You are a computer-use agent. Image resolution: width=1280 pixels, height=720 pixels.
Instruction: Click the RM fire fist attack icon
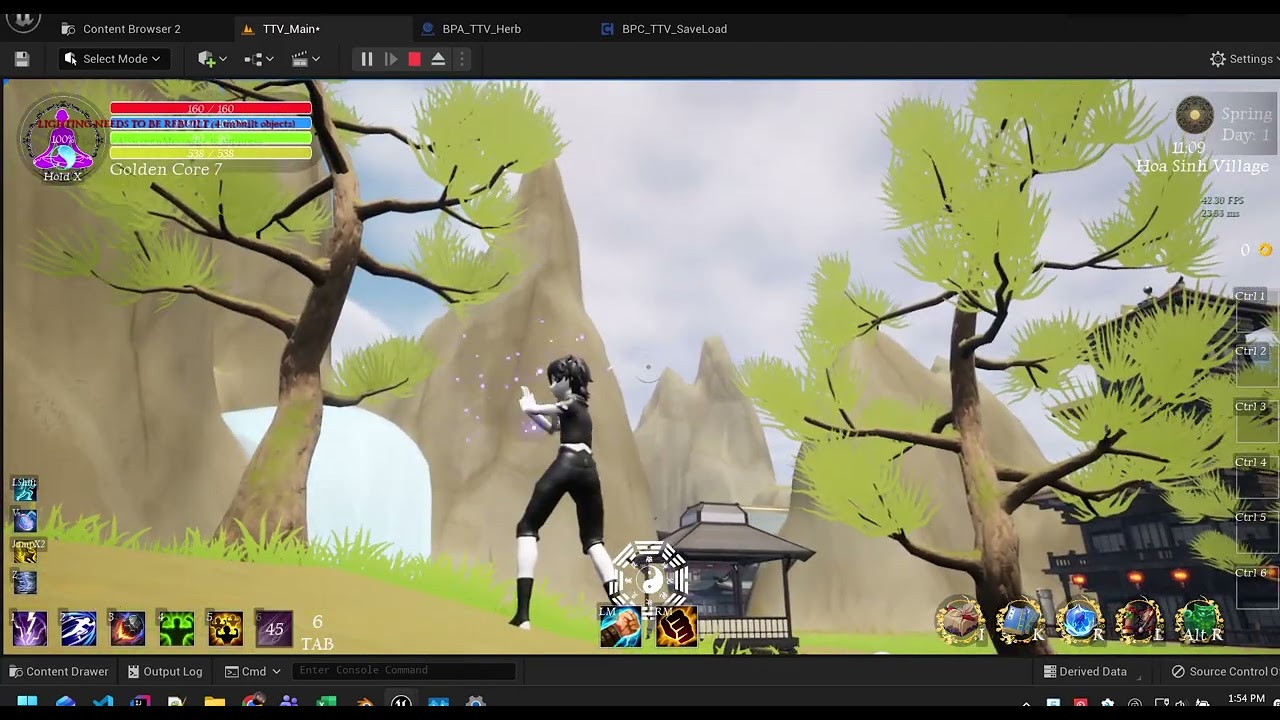pos(676,627)
